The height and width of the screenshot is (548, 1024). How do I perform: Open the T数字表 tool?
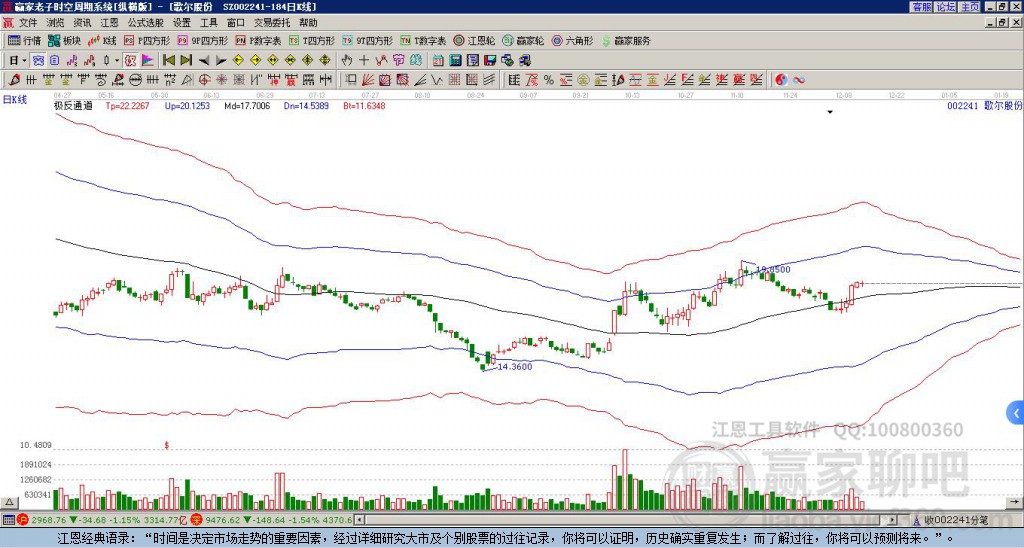coord(423,40)
